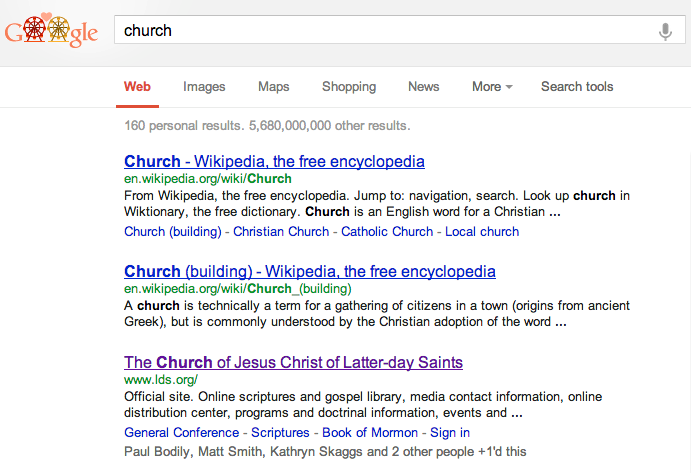
Task: Click the 'Sign in' sublink under lds.org
Action: (x=450, y=433)
